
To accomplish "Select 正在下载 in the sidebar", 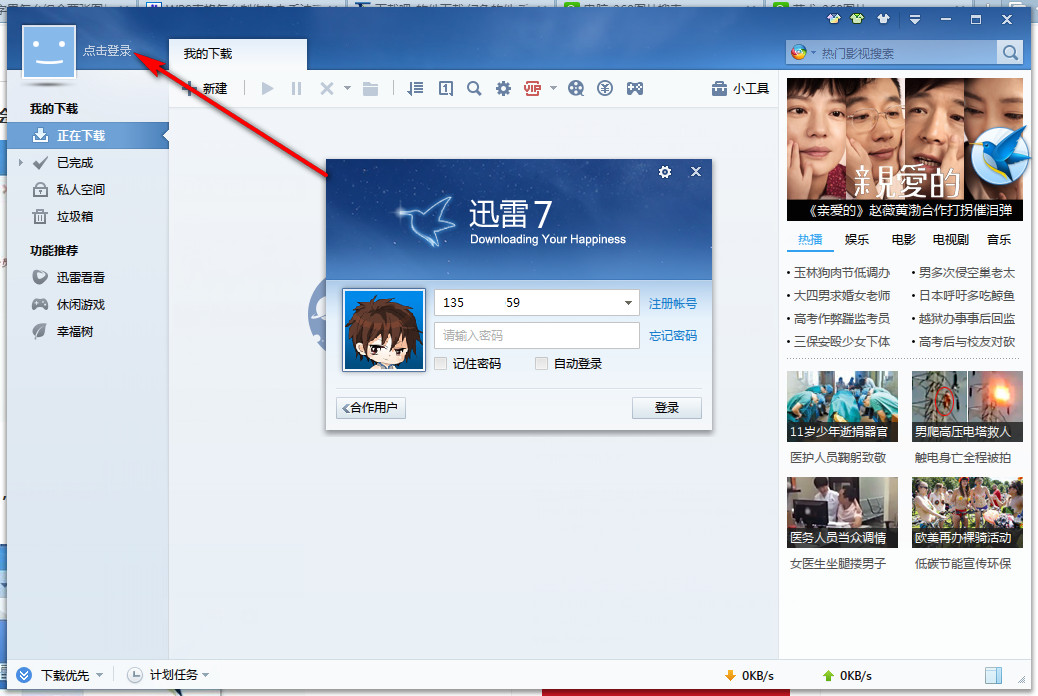I will click(87, 135).
